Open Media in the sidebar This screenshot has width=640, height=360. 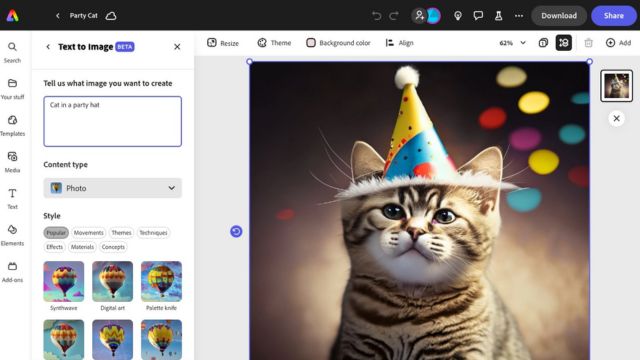pos(12,162)
